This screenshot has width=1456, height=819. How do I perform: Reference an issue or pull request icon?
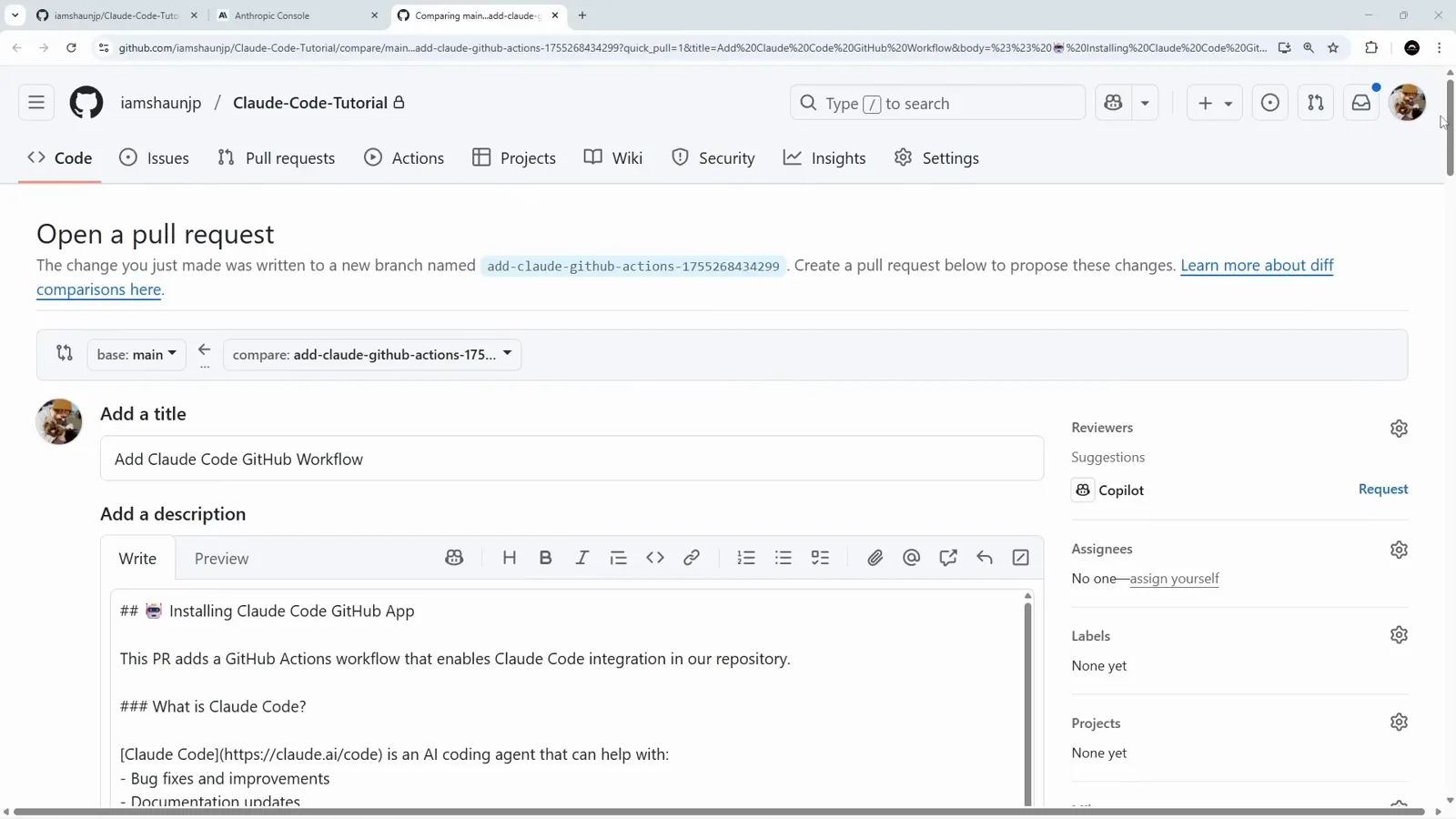948,558
